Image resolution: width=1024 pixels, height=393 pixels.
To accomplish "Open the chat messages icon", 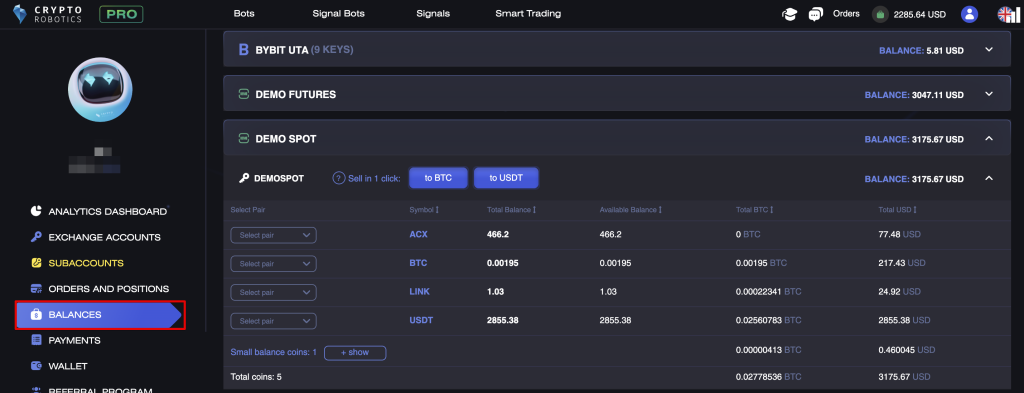I will 816,14.
